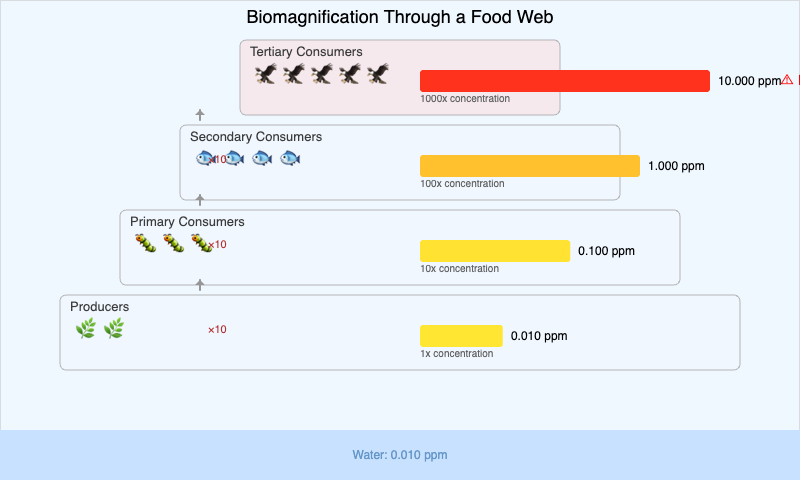Click the leftmost caterpillar icon

pos(145,243)
